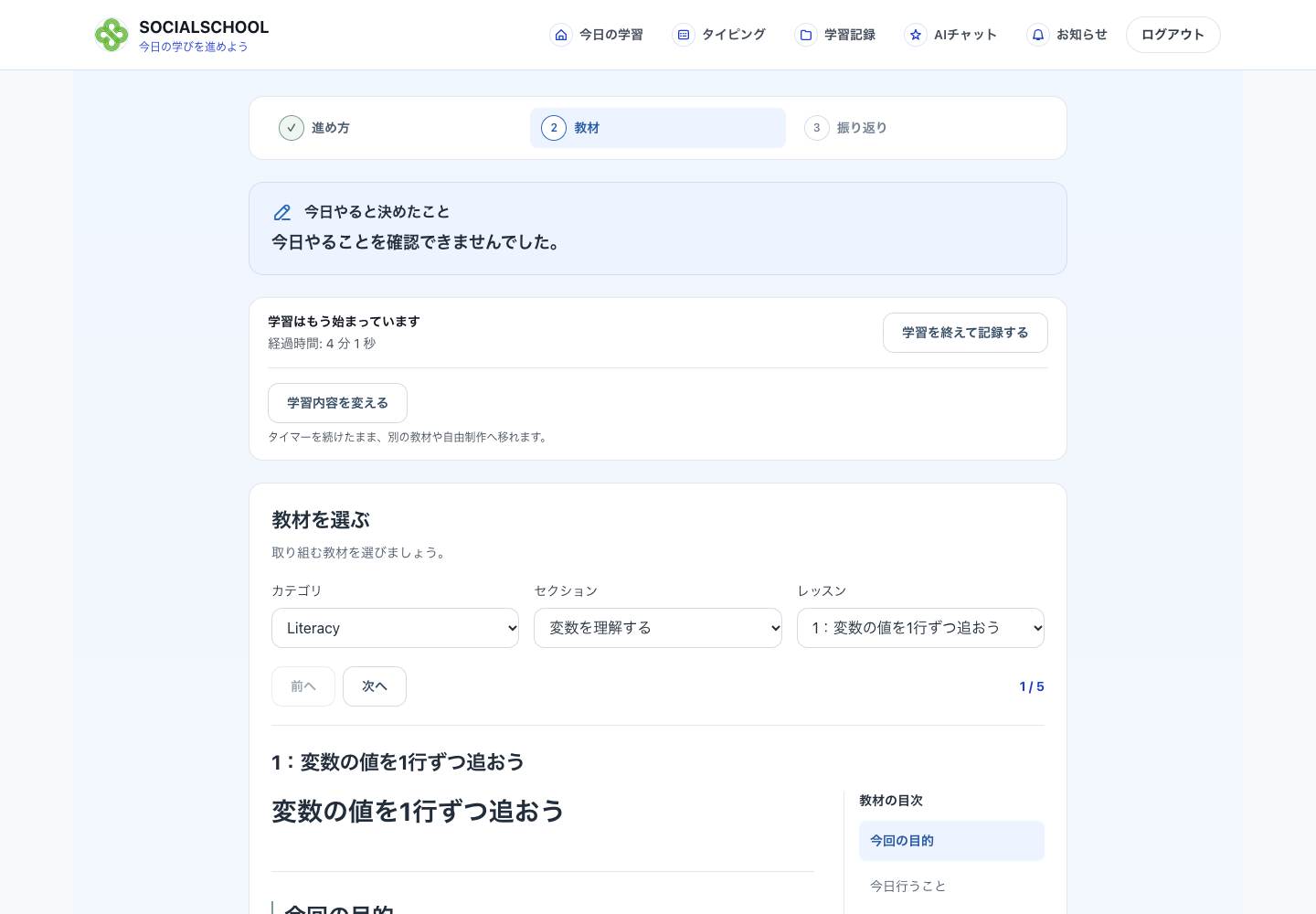Click the keyboard icon beside タイピング
This screenshot has height=914, width=1316.
tap(684, 35)
